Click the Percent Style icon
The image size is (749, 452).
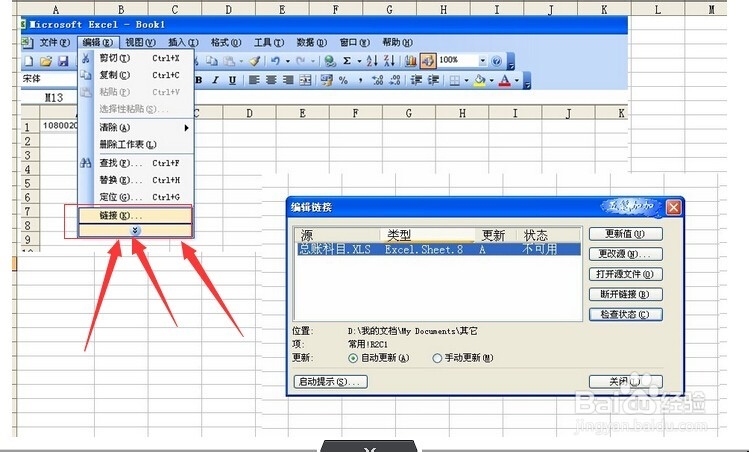click(x=343, y=80)
